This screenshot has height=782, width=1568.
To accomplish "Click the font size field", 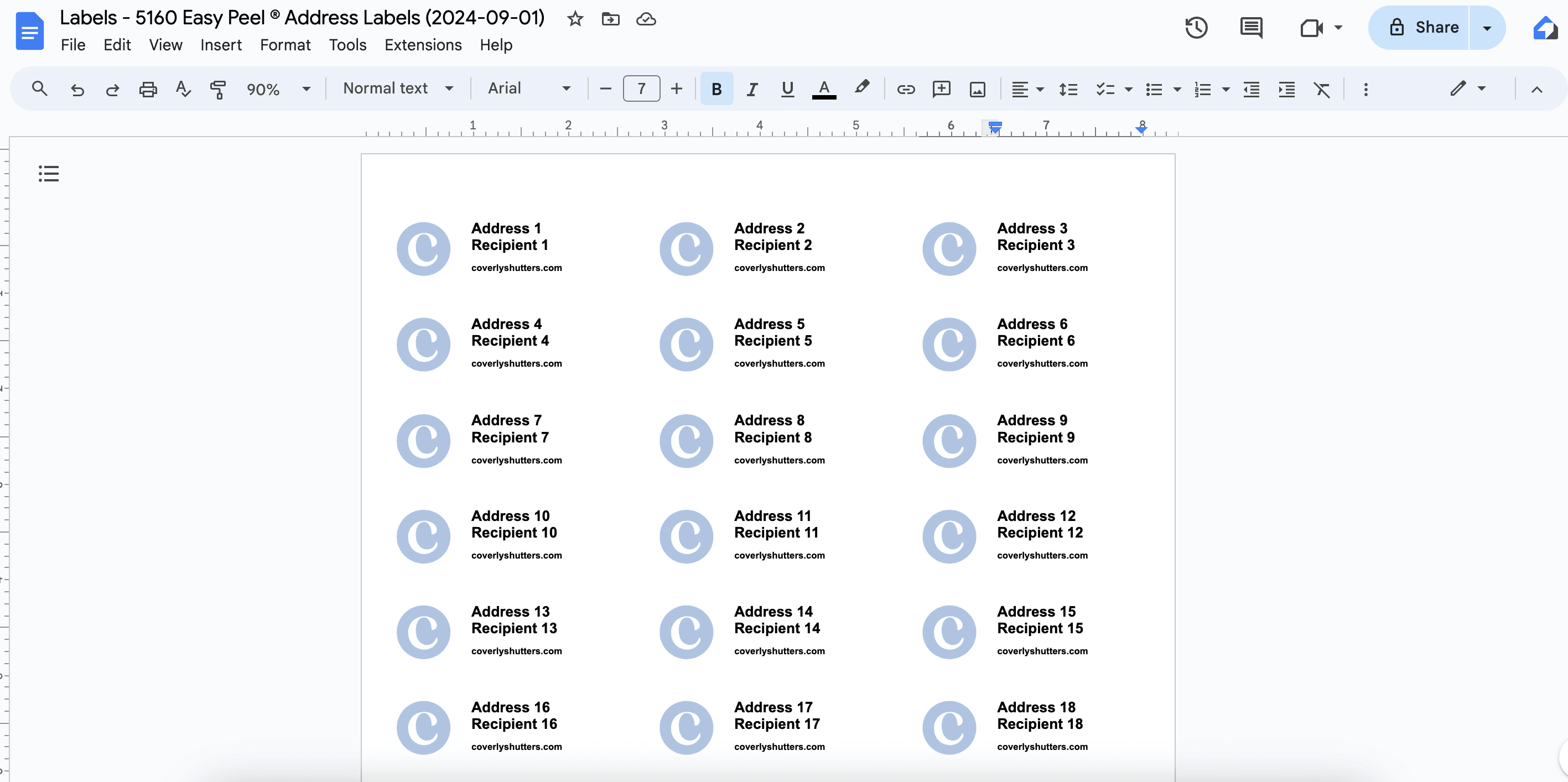I will (x=641, y=89).
